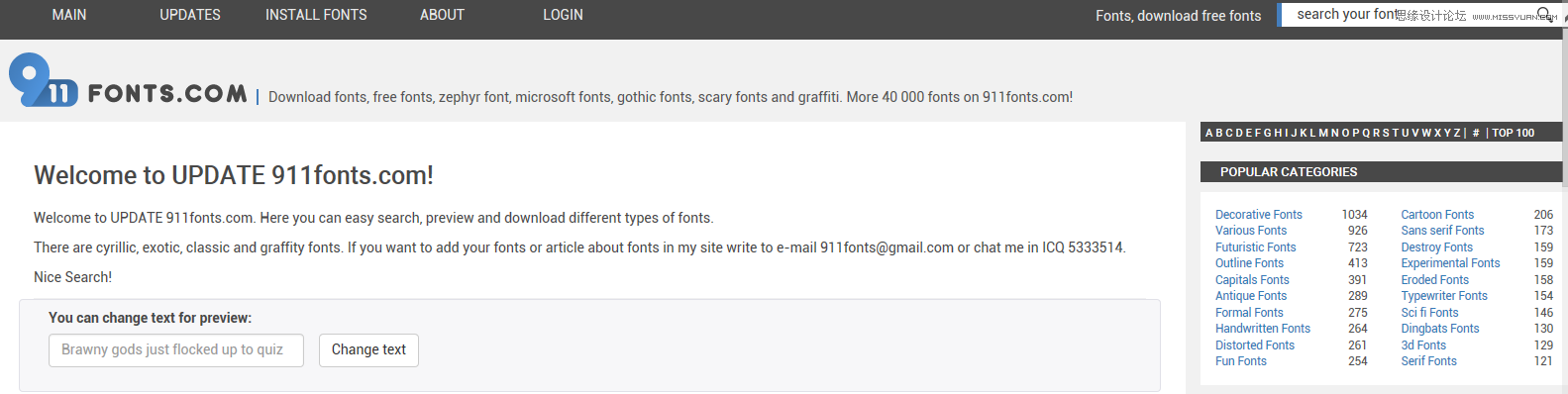The width and height of the screenshot is (1568, 394).
Task: Open the 3d Fonts category
Action: (1423, 345)
